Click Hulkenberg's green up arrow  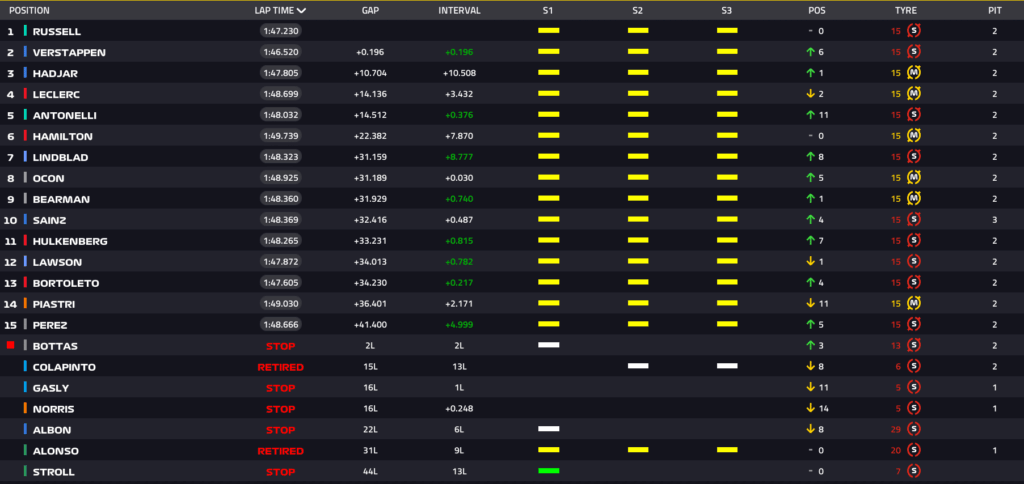pyautogui.click(x=810, y=240)
